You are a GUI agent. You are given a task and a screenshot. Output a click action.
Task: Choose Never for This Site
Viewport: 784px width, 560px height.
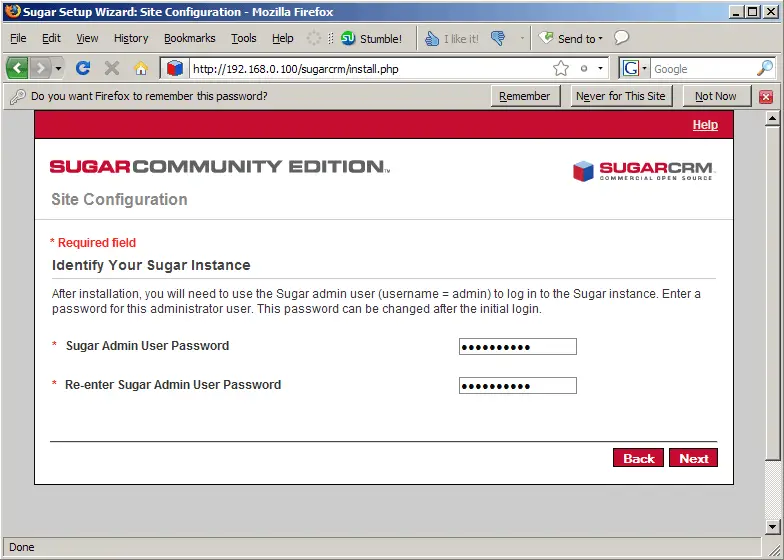pos(620,96)
